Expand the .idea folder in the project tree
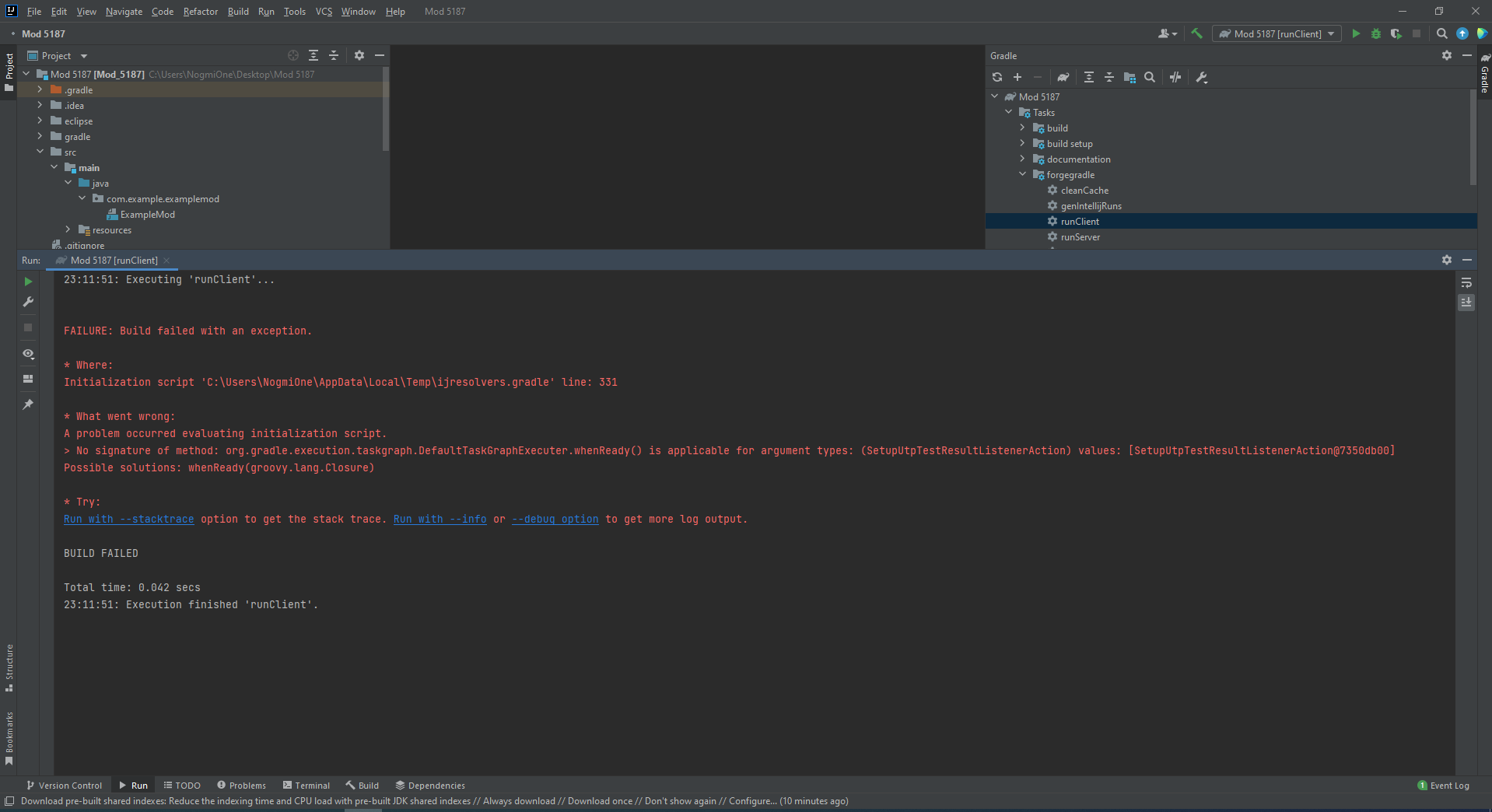This screenshot has width=1492, height=812. [x=40, y=105]
